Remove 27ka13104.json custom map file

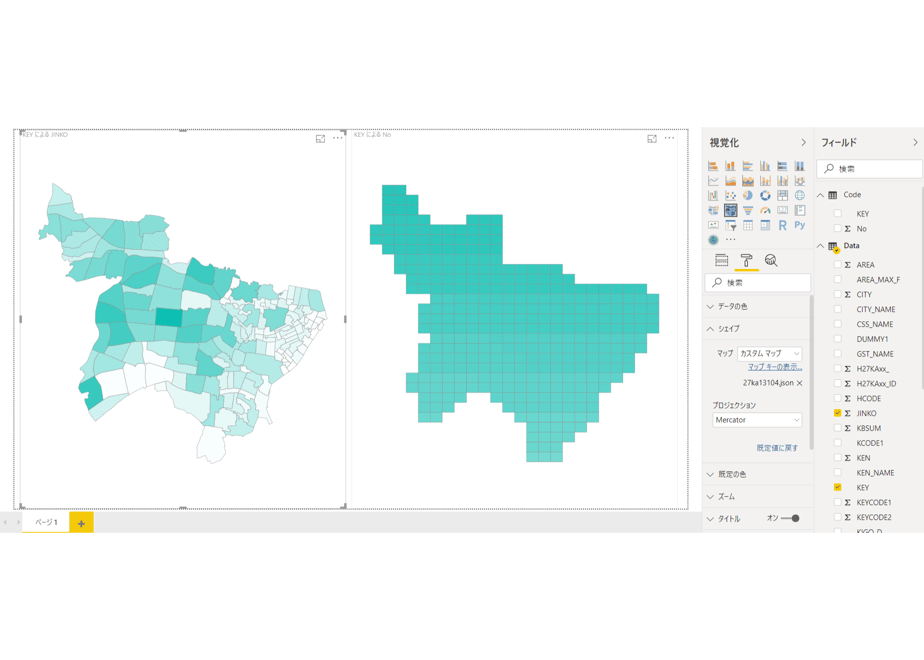800,383
